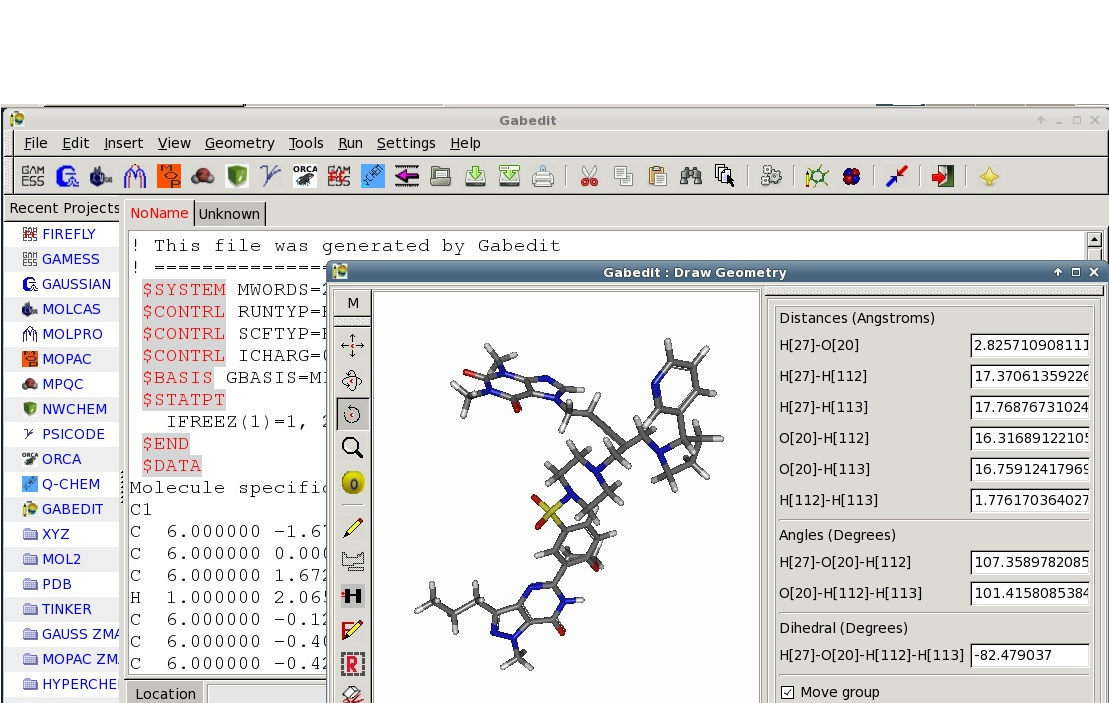The height and width of the screenshot is (703, 1109).
Task: Toggle the M menu button in Draw Geometry
Action: coord(352,303)
